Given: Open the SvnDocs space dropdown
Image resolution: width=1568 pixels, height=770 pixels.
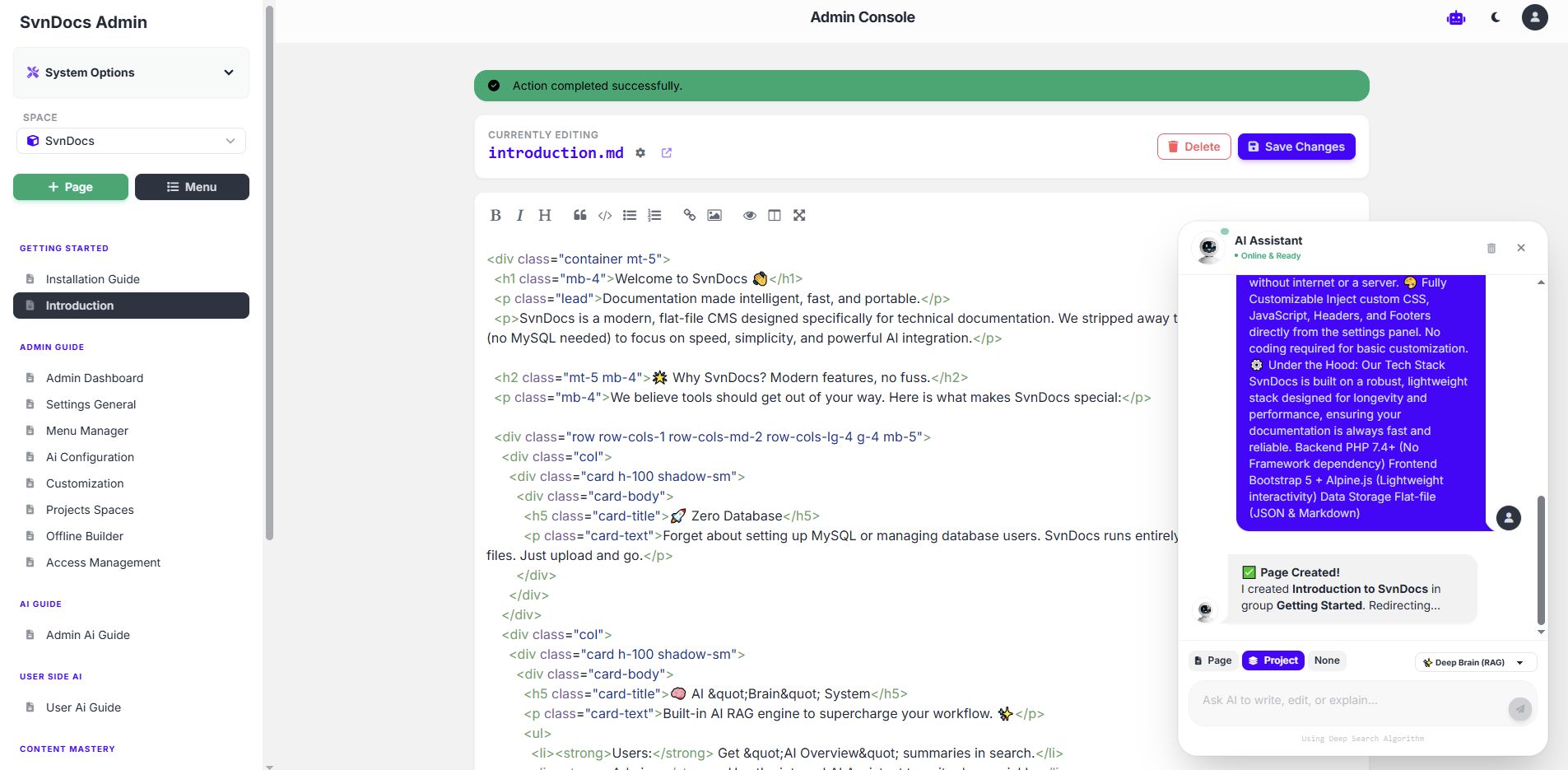Looking at the screenshot, I should point(131,141).
